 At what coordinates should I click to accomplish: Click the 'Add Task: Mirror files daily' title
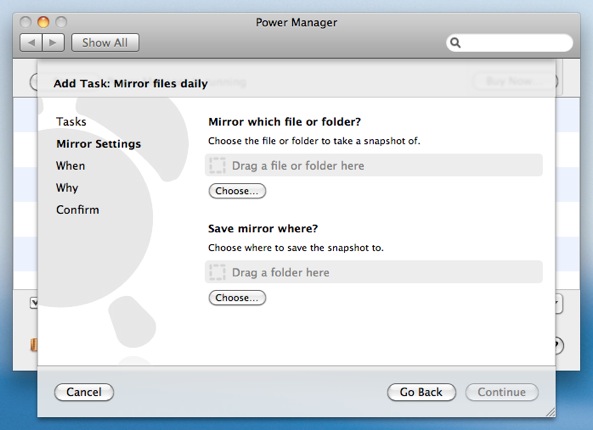130,83
